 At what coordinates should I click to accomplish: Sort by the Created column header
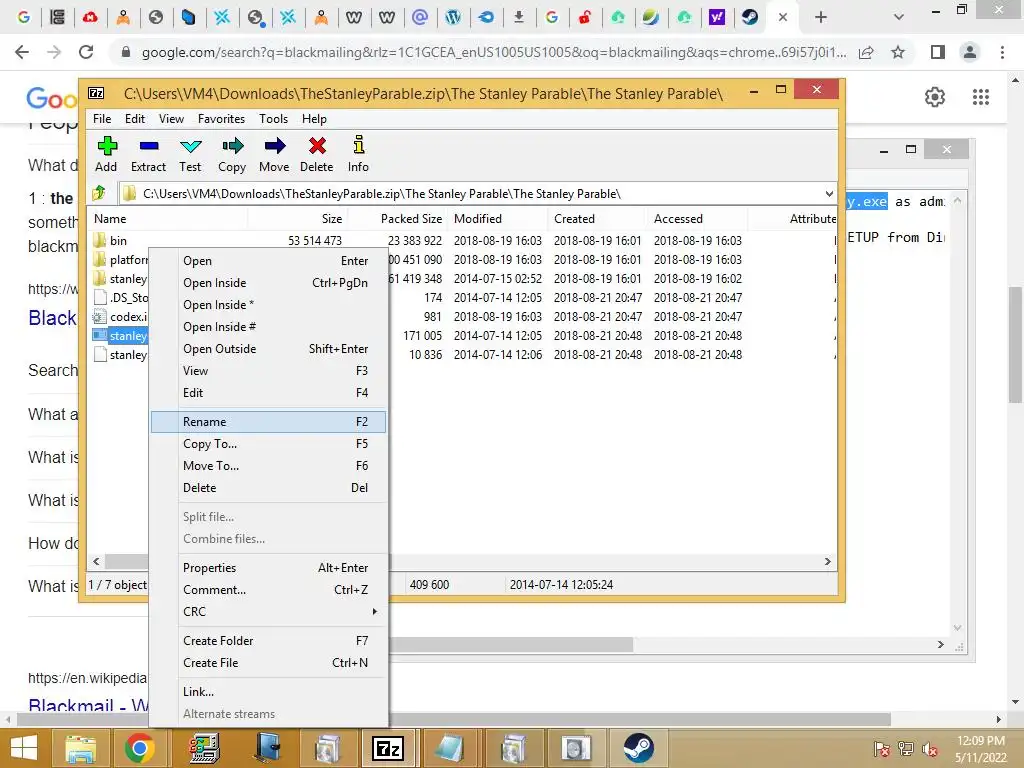(x=597, y=219)
